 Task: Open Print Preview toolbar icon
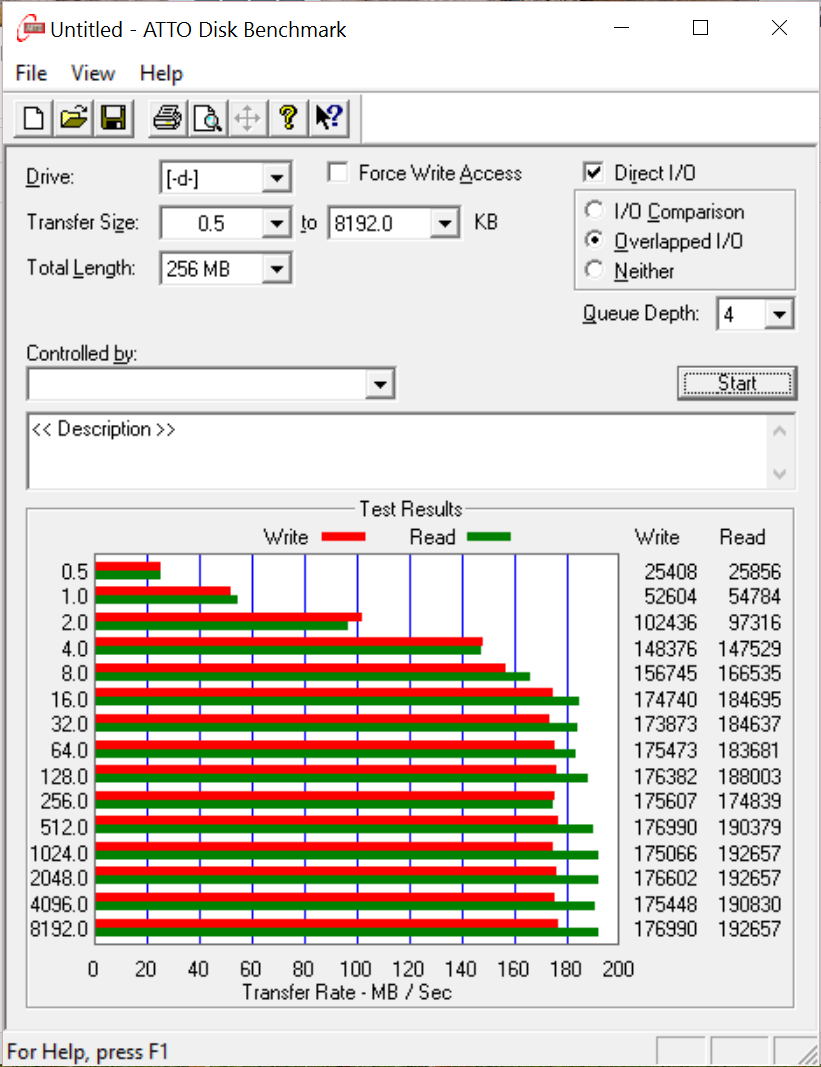207,118
